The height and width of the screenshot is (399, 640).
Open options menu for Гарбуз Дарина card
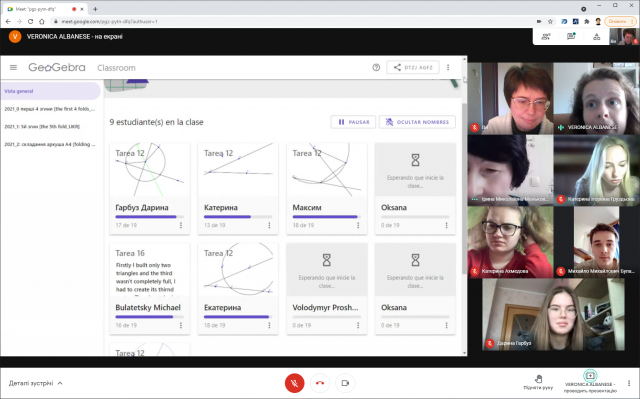pyautogui.click(x=181, y=225)
